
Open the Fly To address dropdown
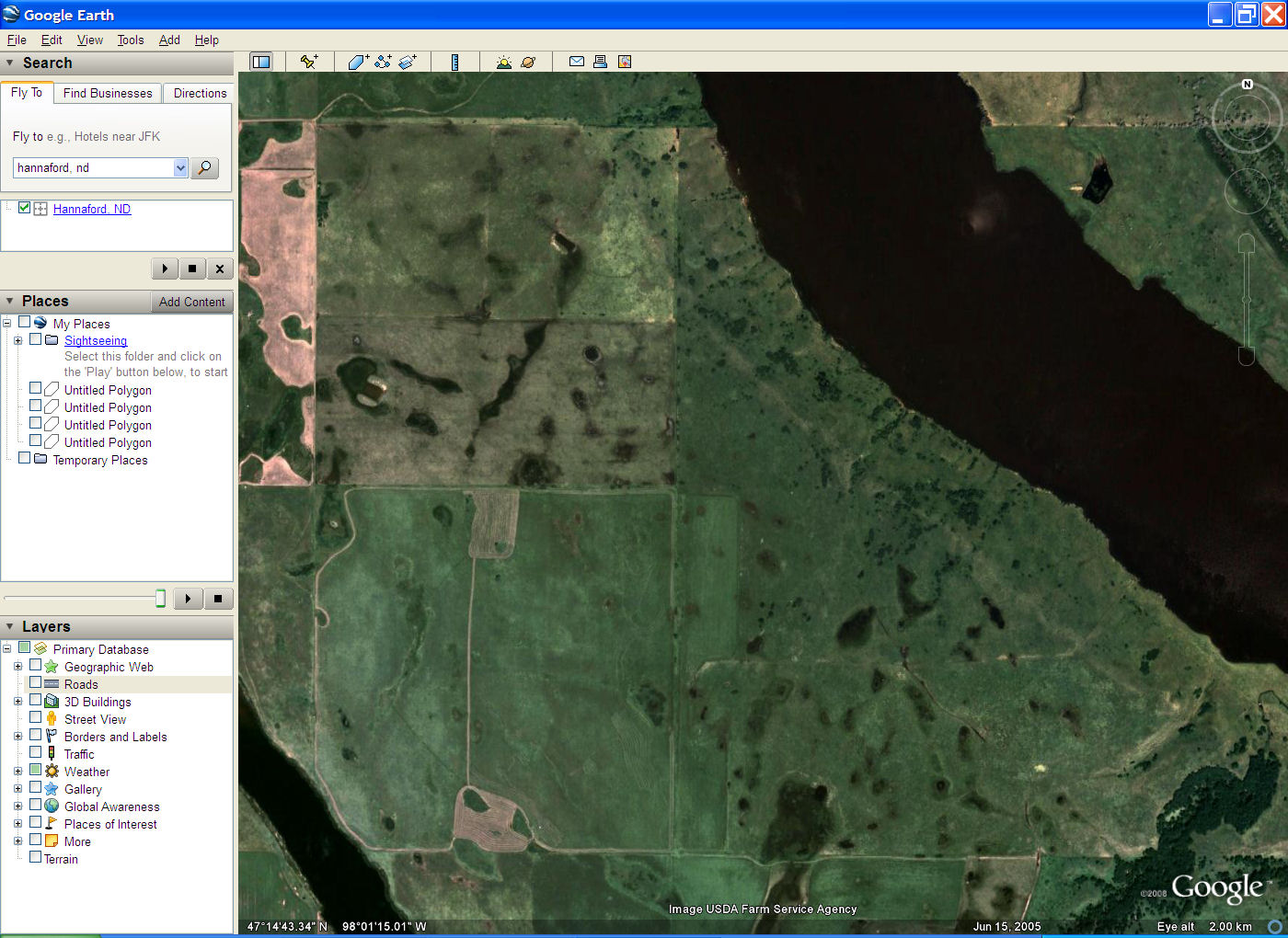click(x=180, y=167)
